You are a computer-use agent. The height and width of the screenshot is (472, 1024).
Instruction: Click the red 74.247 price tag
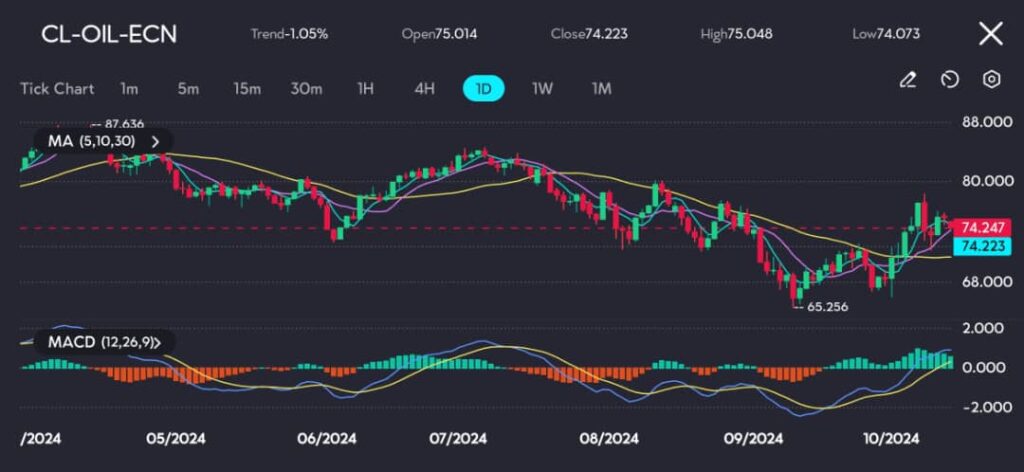tap(980, 227)
